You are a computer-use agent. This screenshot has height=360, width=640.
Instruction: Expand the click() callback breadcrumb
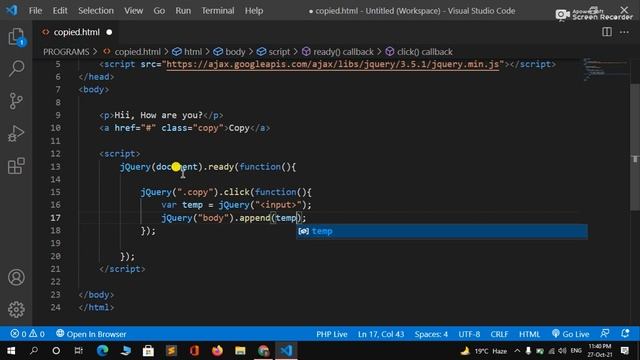424,52
